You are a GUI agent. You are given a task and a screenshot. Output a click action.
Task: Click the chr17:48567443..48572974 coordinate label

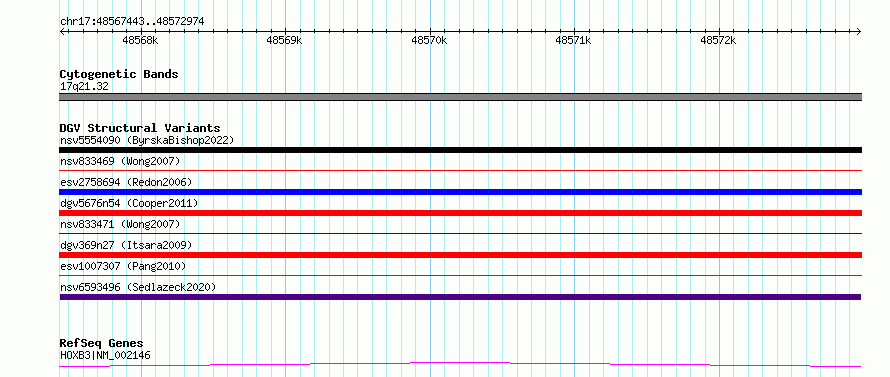pos(132,22)
